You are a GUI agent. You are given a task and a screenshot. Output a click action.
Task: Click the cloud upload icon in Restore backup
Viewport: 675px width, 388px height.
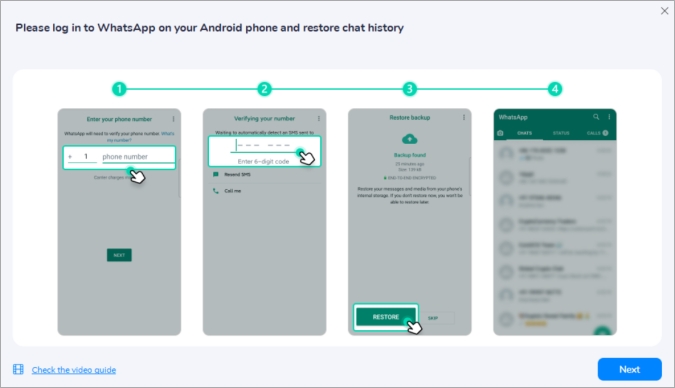pyautogui.click(x=409, y=139)
